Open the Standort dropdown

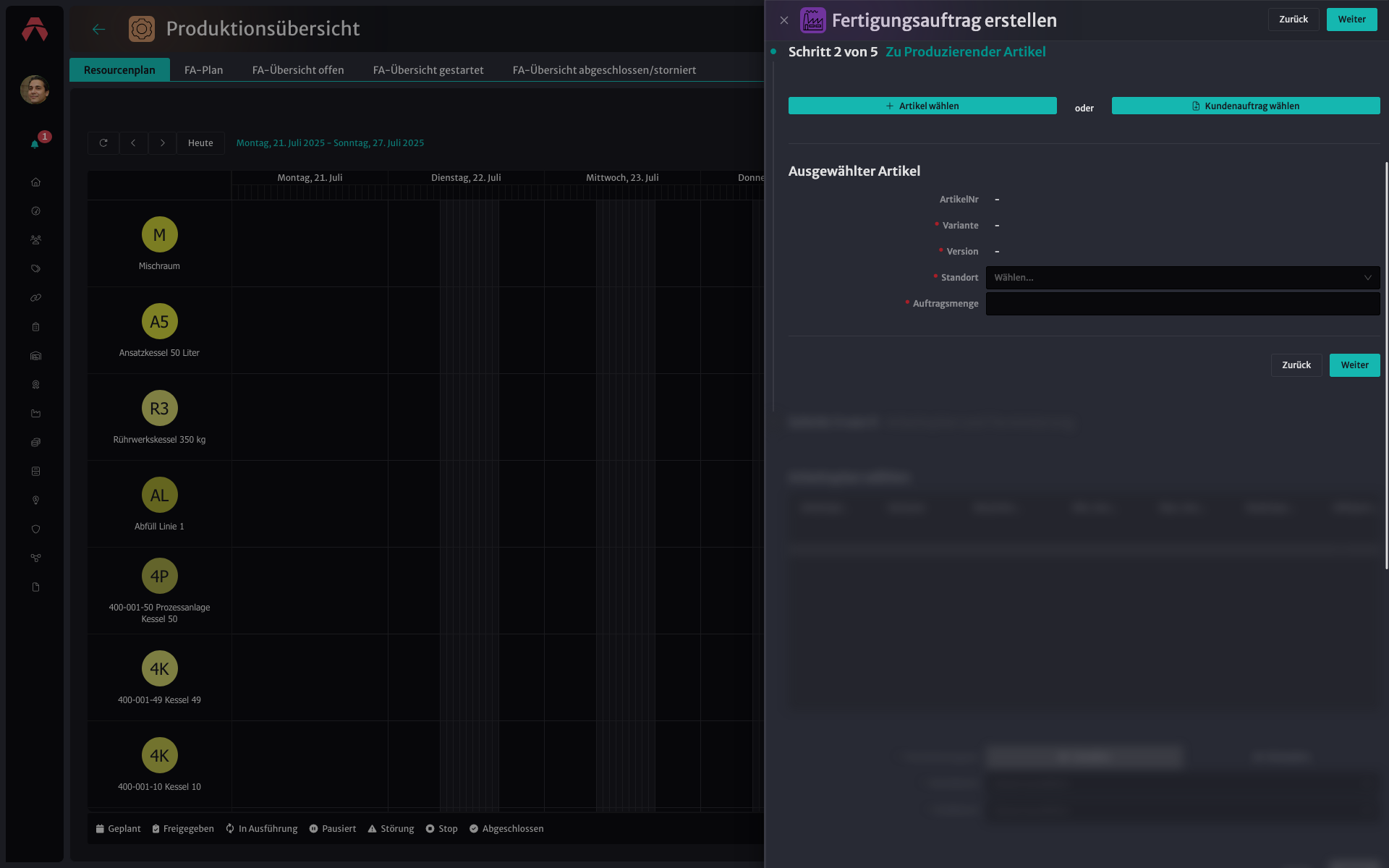(1183, 278)
